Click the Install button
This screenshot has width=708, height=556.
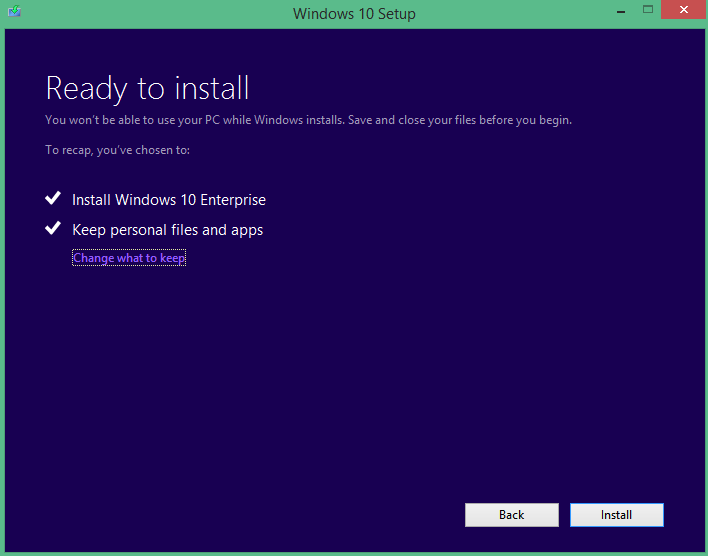616,515
